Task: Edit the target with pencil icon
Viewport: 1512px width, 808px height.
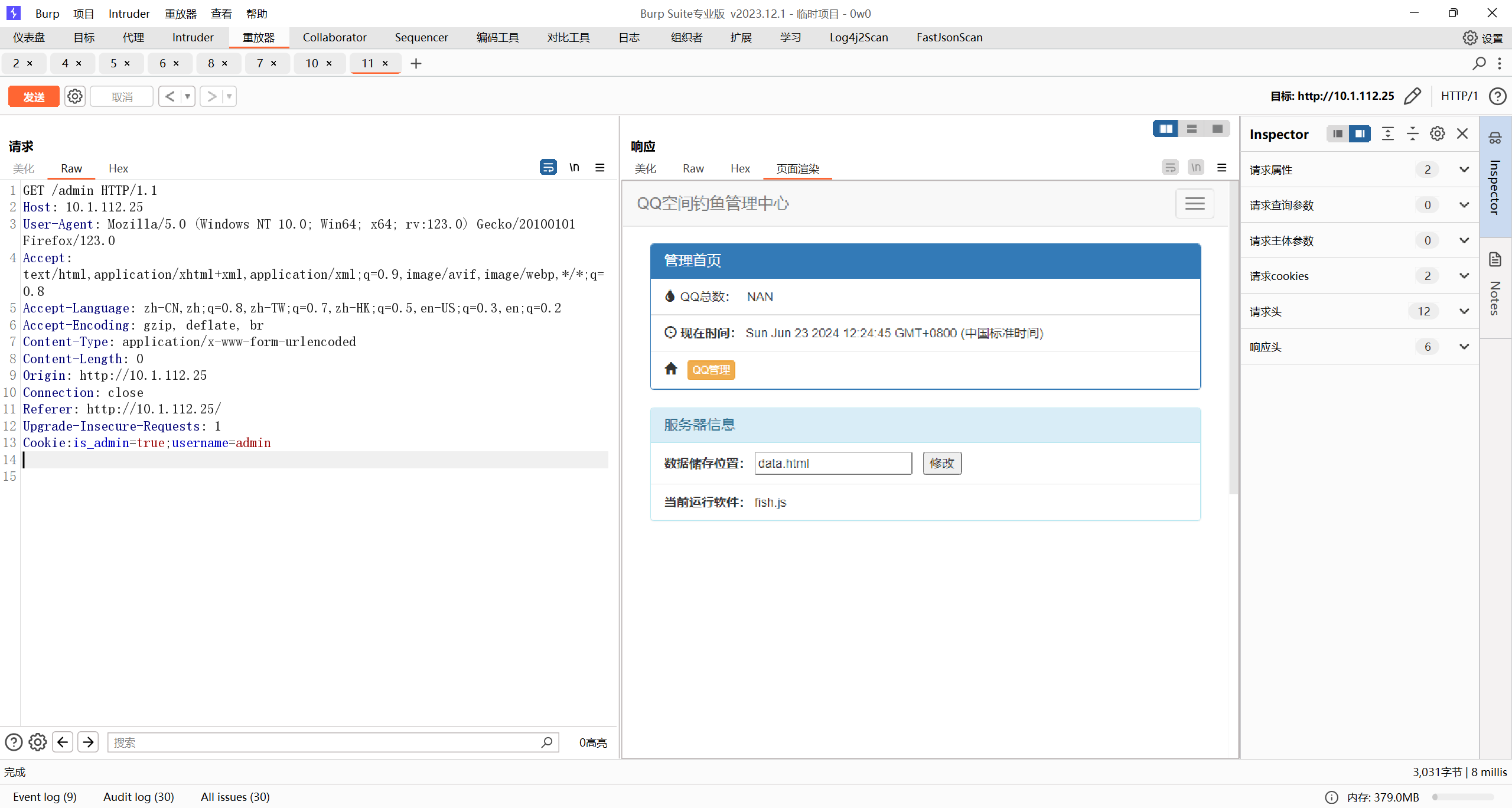Action: 1412,96
